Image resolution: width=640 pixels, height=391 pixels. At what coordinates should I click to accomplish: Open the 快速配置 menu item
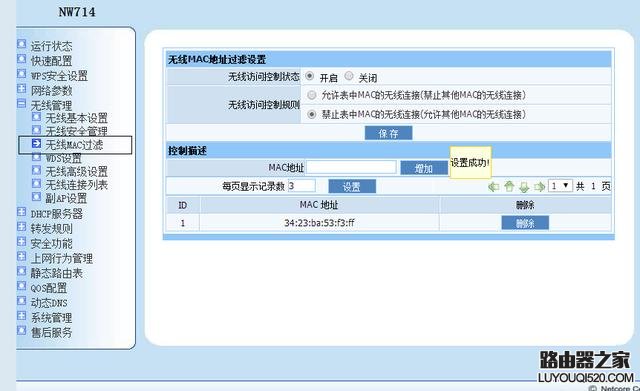(51, 61)
